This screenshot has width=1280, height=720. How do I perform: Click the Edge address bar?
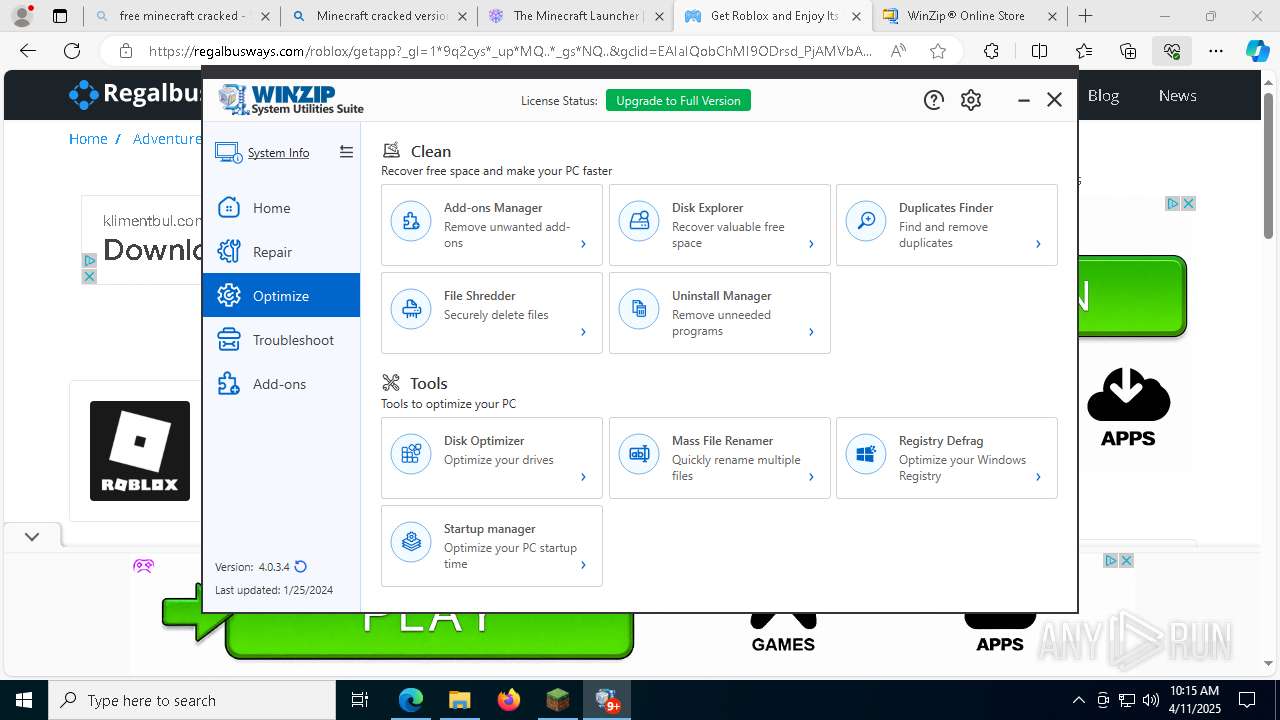pos(508,51)
